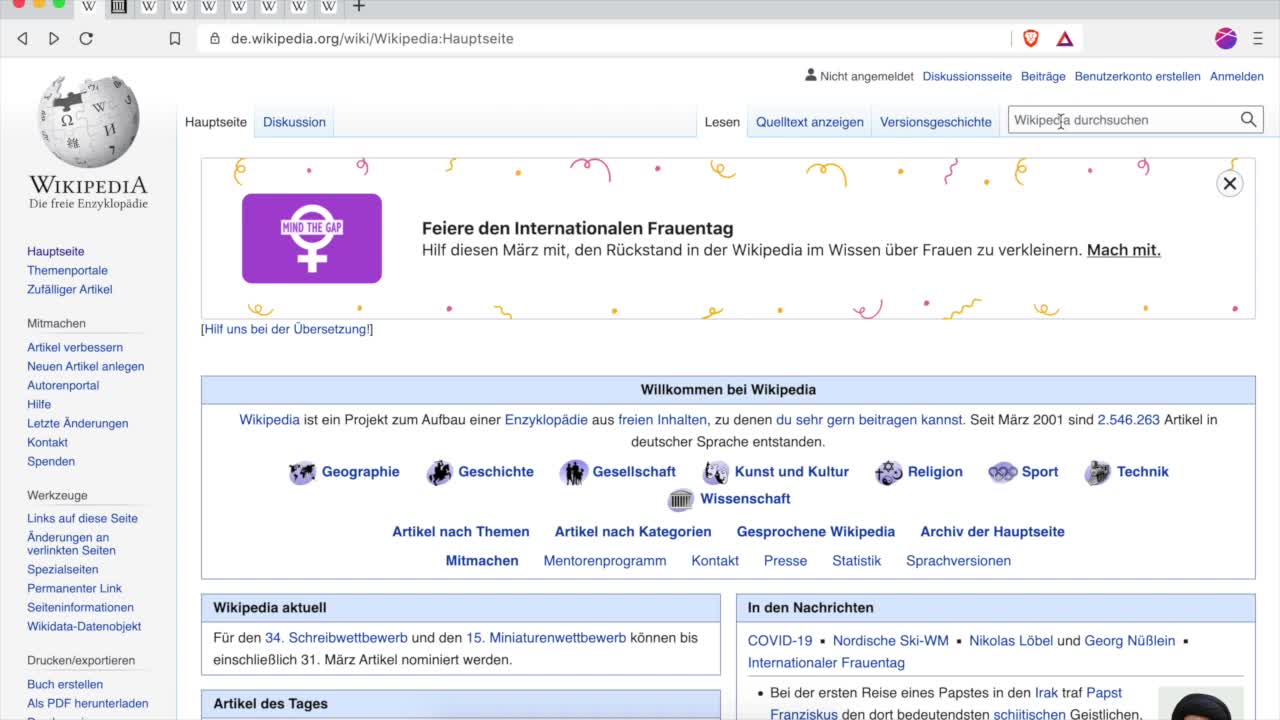Open Letzte Änderungen in sidebar
Image resolution: width=1280 pixels, height=720 pixels.
(77, 423)
